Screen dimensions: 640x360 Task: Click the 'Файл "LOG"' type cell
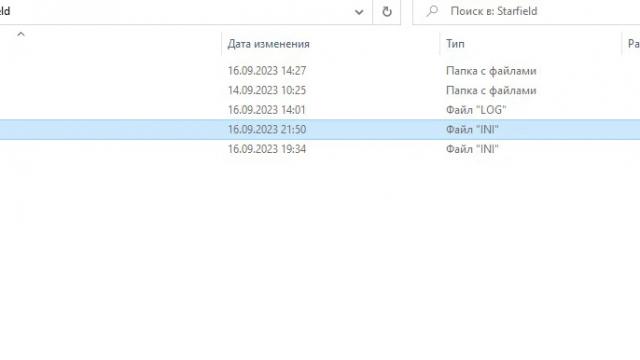click(476, 110)
